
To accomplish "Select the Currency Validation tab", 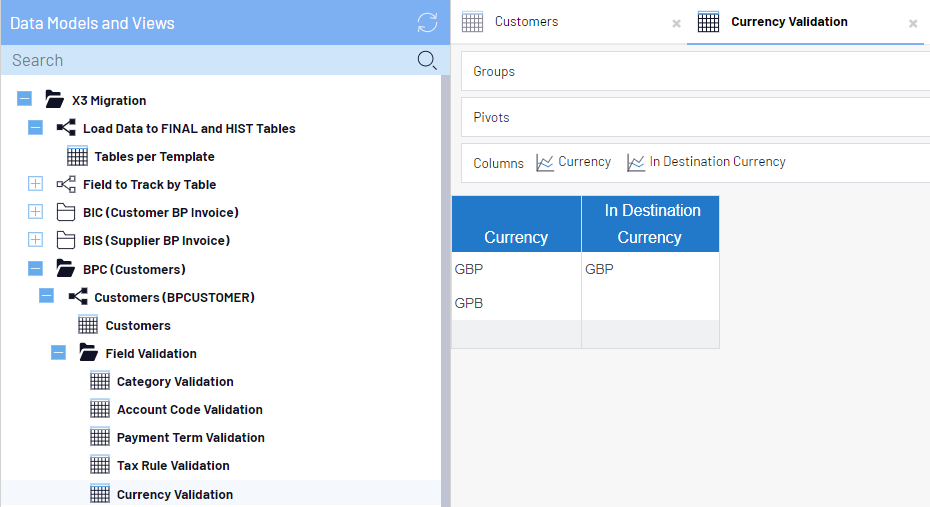I will (788, 22).
